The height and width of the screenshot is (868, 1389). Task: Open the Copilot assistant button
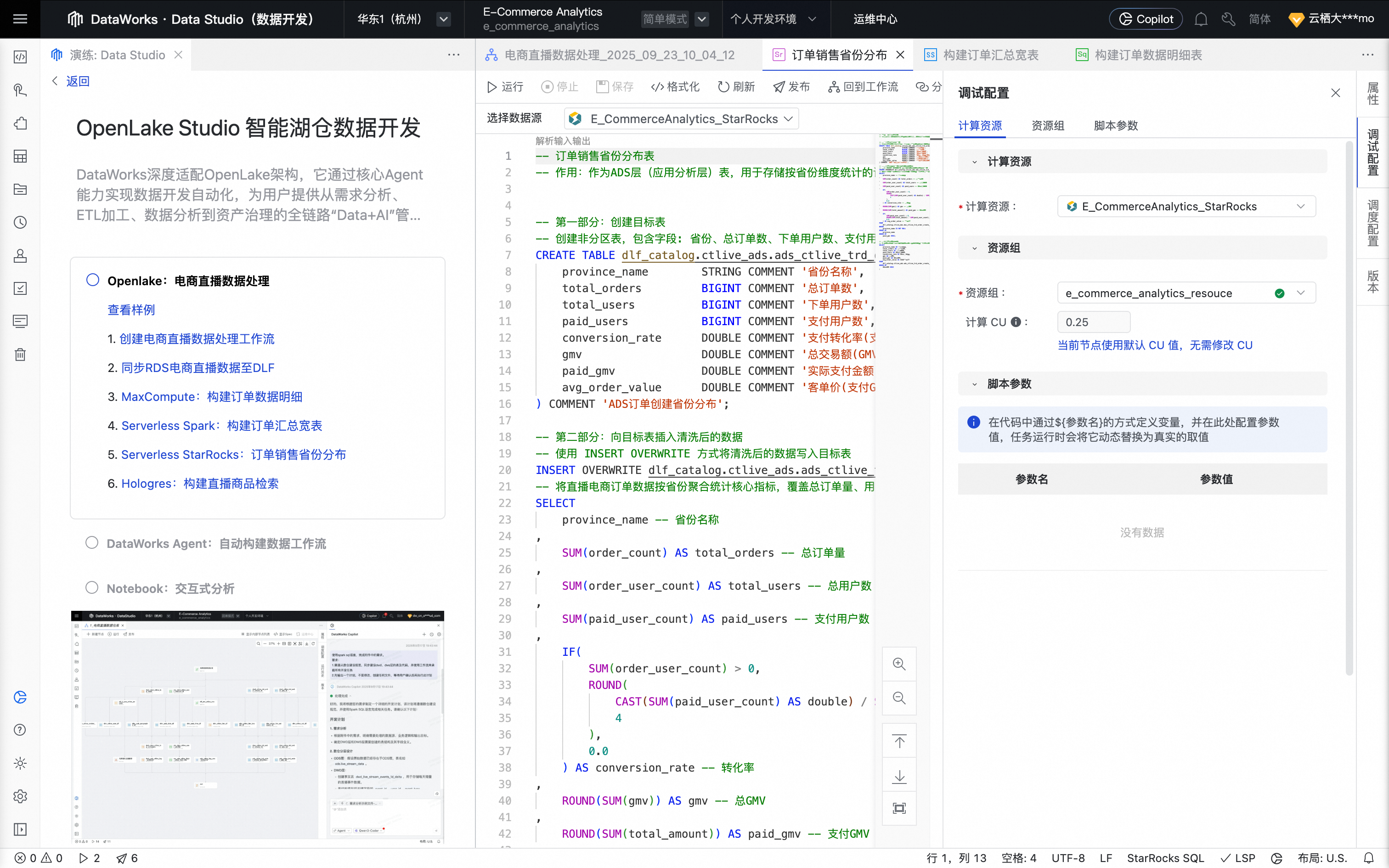click(x=1146, y=19)
